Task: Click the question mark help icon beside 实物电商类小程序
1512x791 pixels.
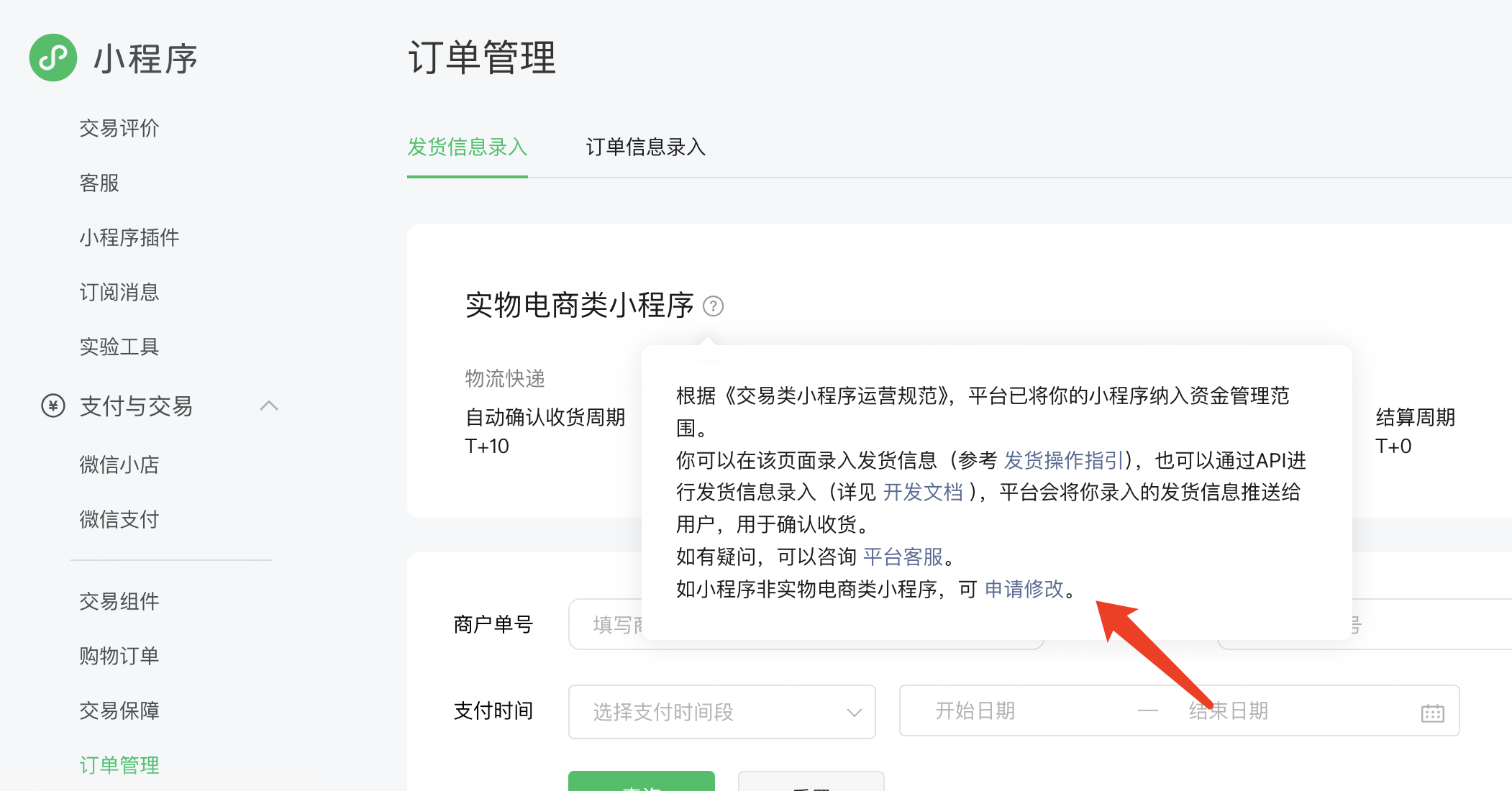Action: coord(713,306)
